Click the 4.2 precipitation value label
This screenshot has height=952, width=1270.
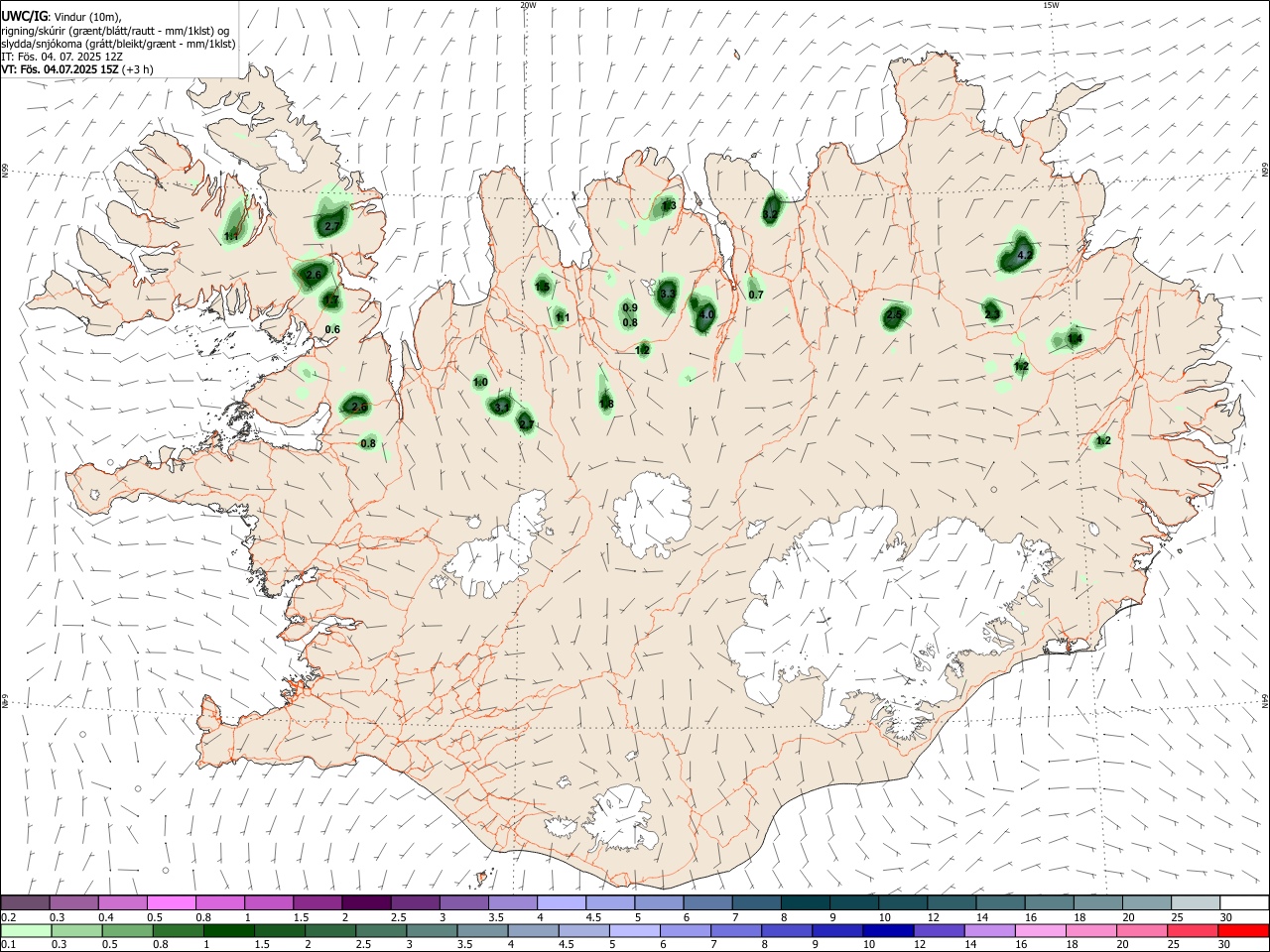click(x=1026, y=255)
